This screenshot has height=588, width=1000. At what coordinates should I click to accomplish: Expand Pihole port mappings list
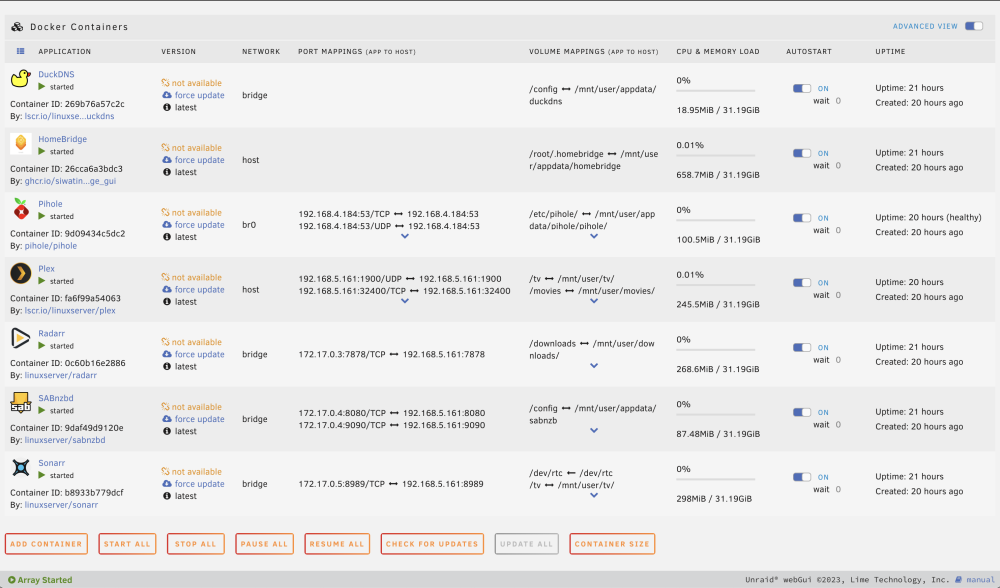[x=404, y=236]
